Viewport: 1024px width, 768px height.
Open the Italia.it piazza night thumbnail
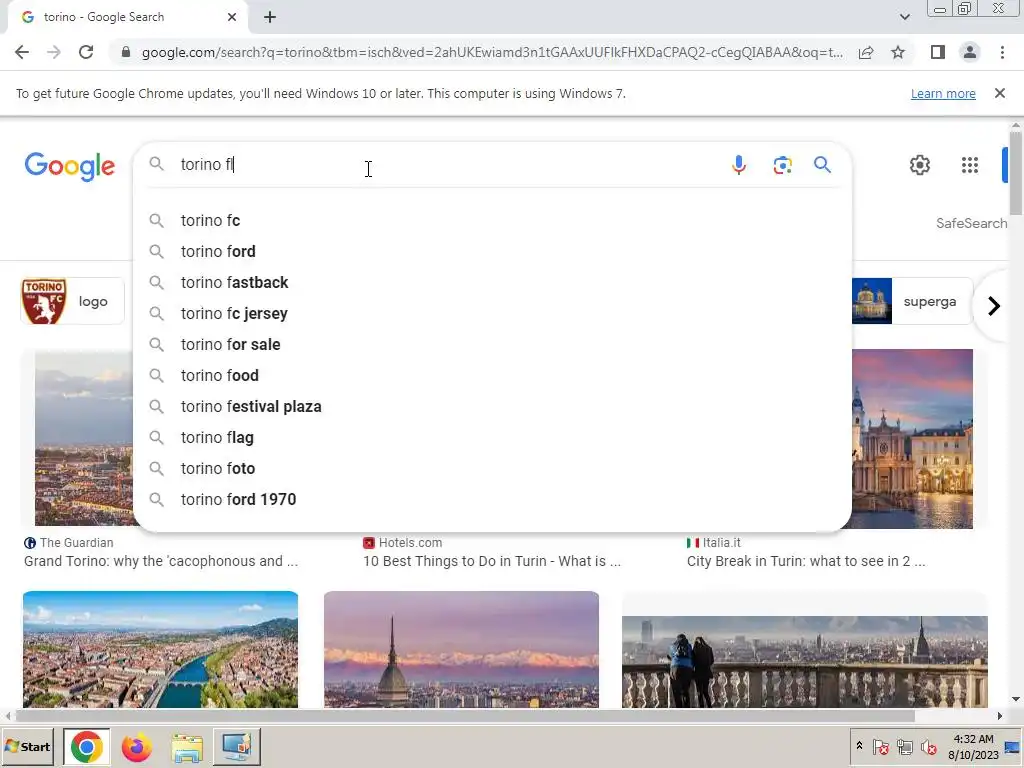coord(912,438)
